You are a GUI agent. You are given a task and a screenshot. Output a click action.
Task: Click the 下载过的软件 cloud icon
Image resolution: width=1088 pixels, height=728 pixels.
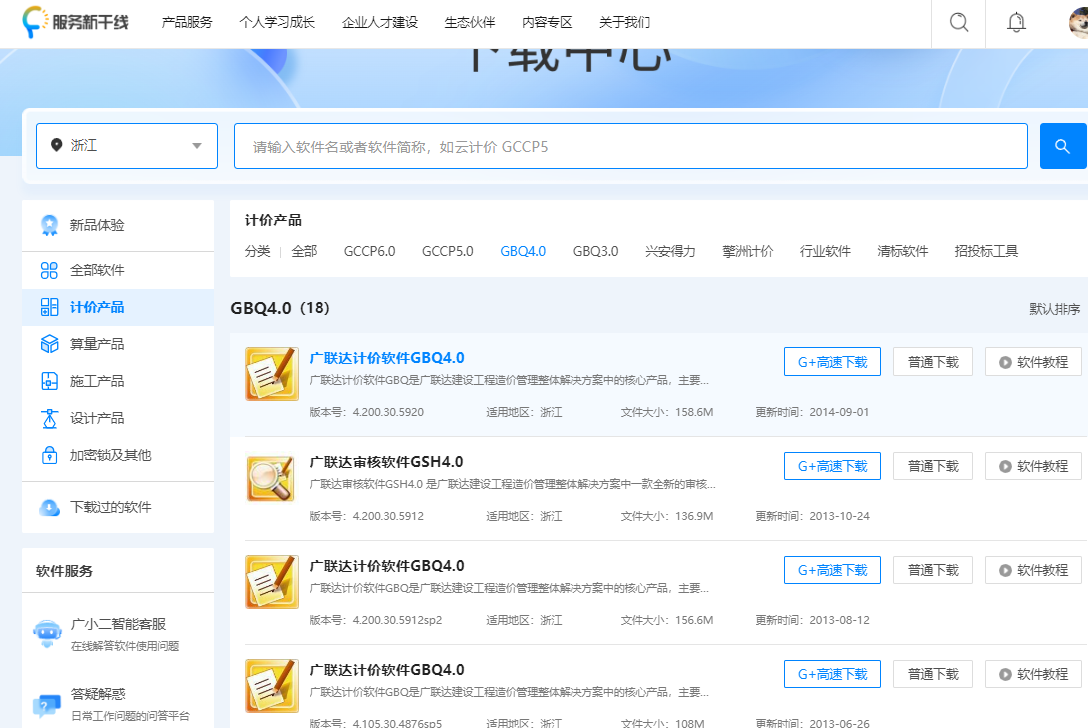coord(49,507)
